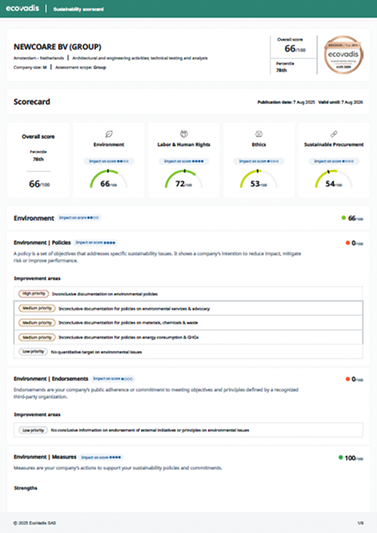The height and width of the screenshot is (533, 377).
Task: Click the Labor & Human Rights card title
Action: [184, 144]
